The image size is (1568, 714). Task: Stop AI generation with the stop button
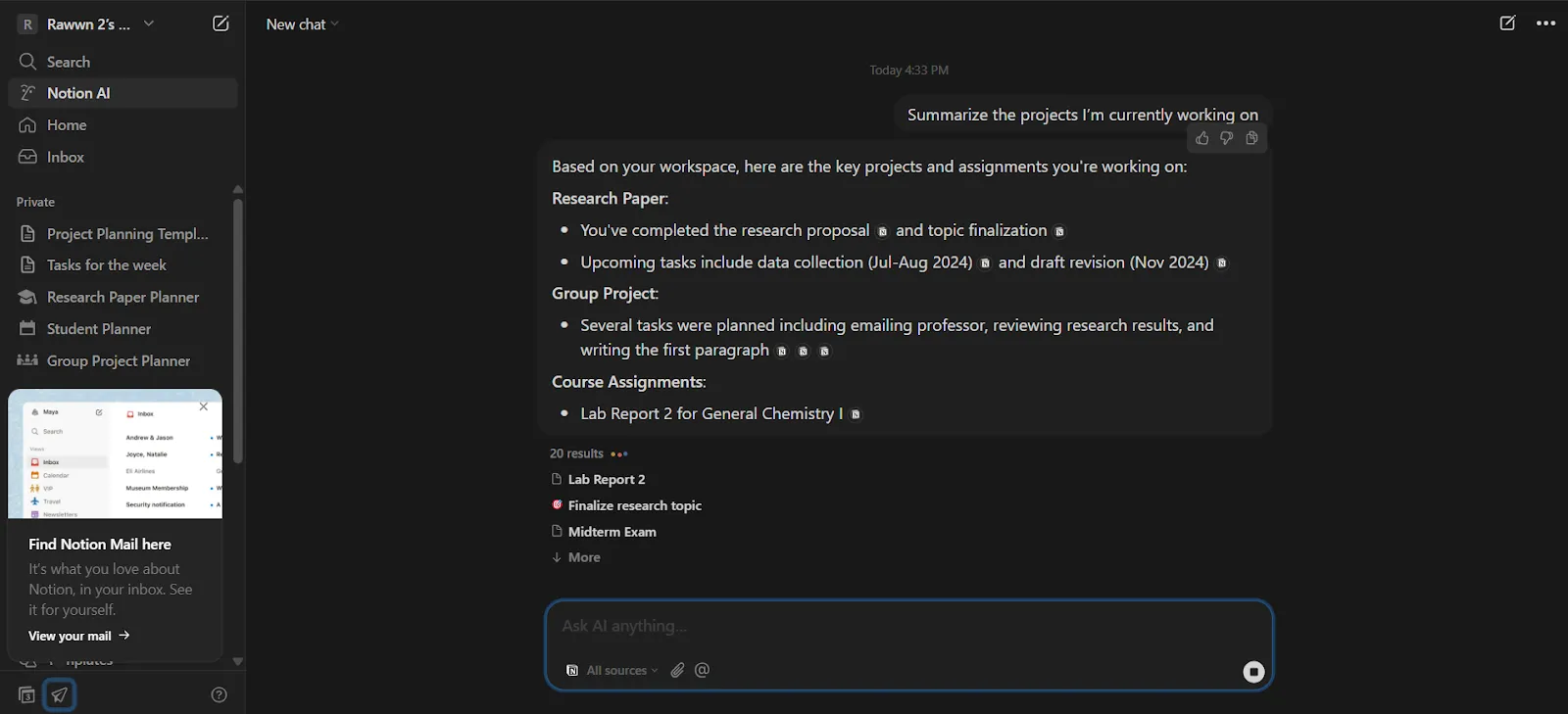[1253, 672]
